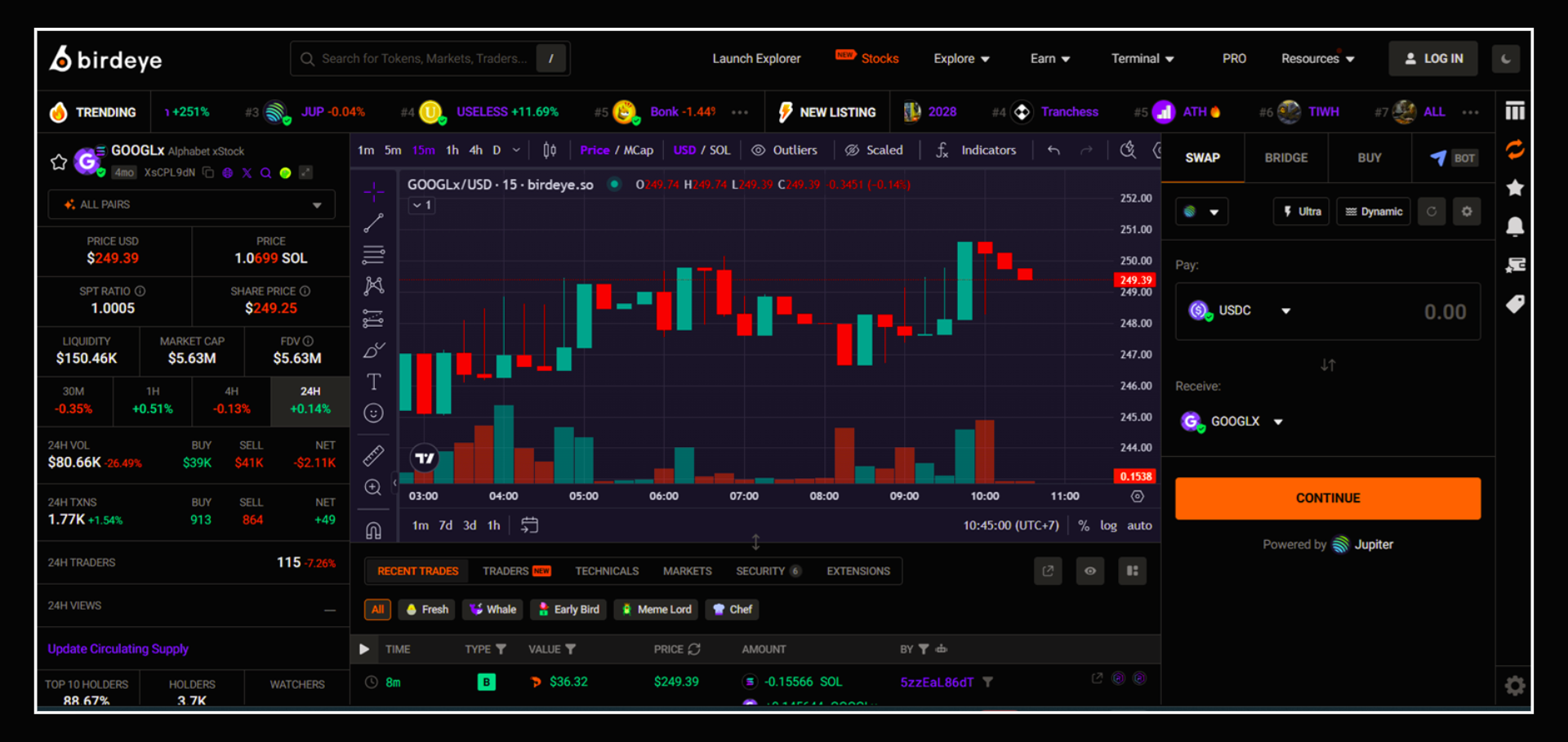
Task: Open the sidebar settings gear
Action: tap(1515, 686)
